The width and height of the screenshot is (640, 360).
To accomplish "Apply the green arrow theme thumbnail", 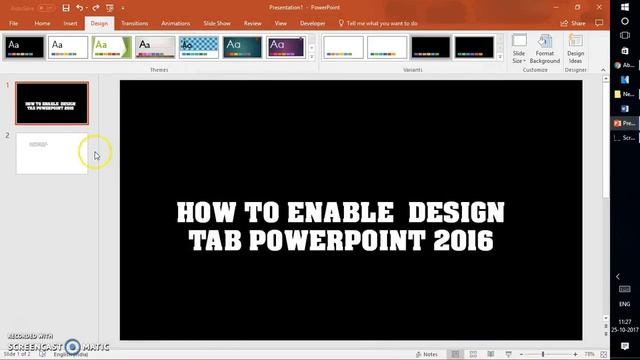I will (x=111, y=47).
